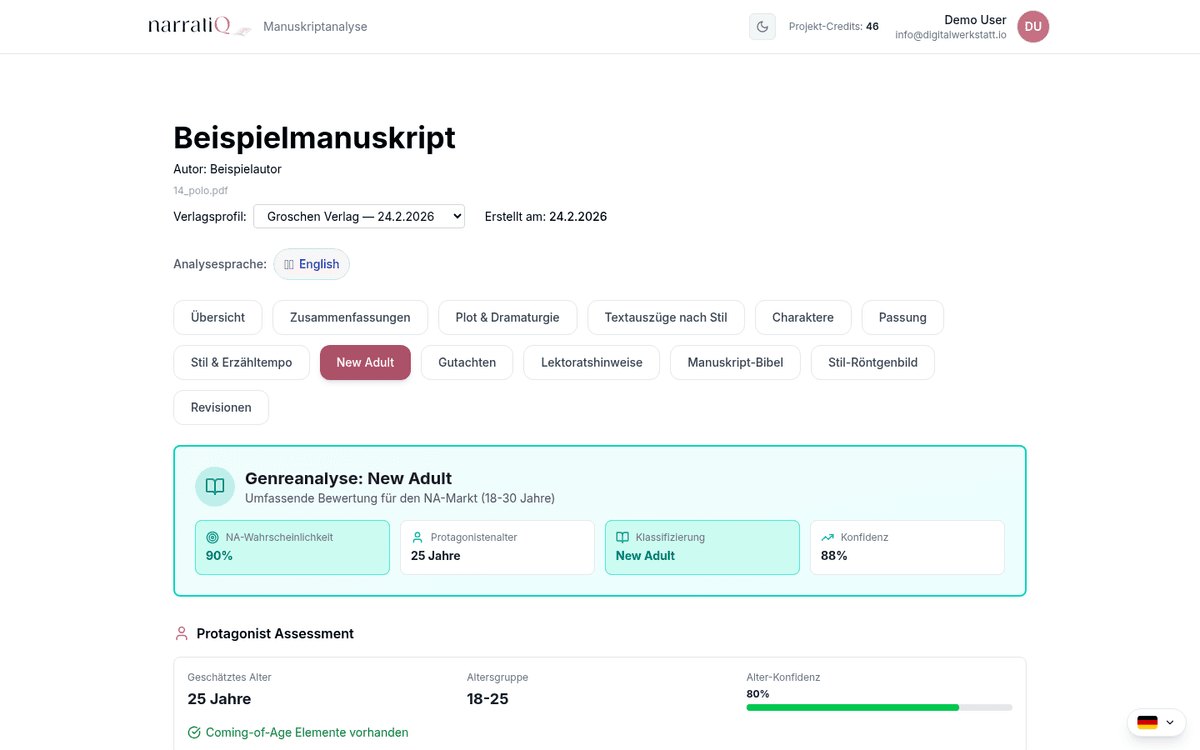Click the book icon on Klassifizierung card
Image resolution: width=1200 pixels, height=750 pixels.
click(x=620, y=536)
